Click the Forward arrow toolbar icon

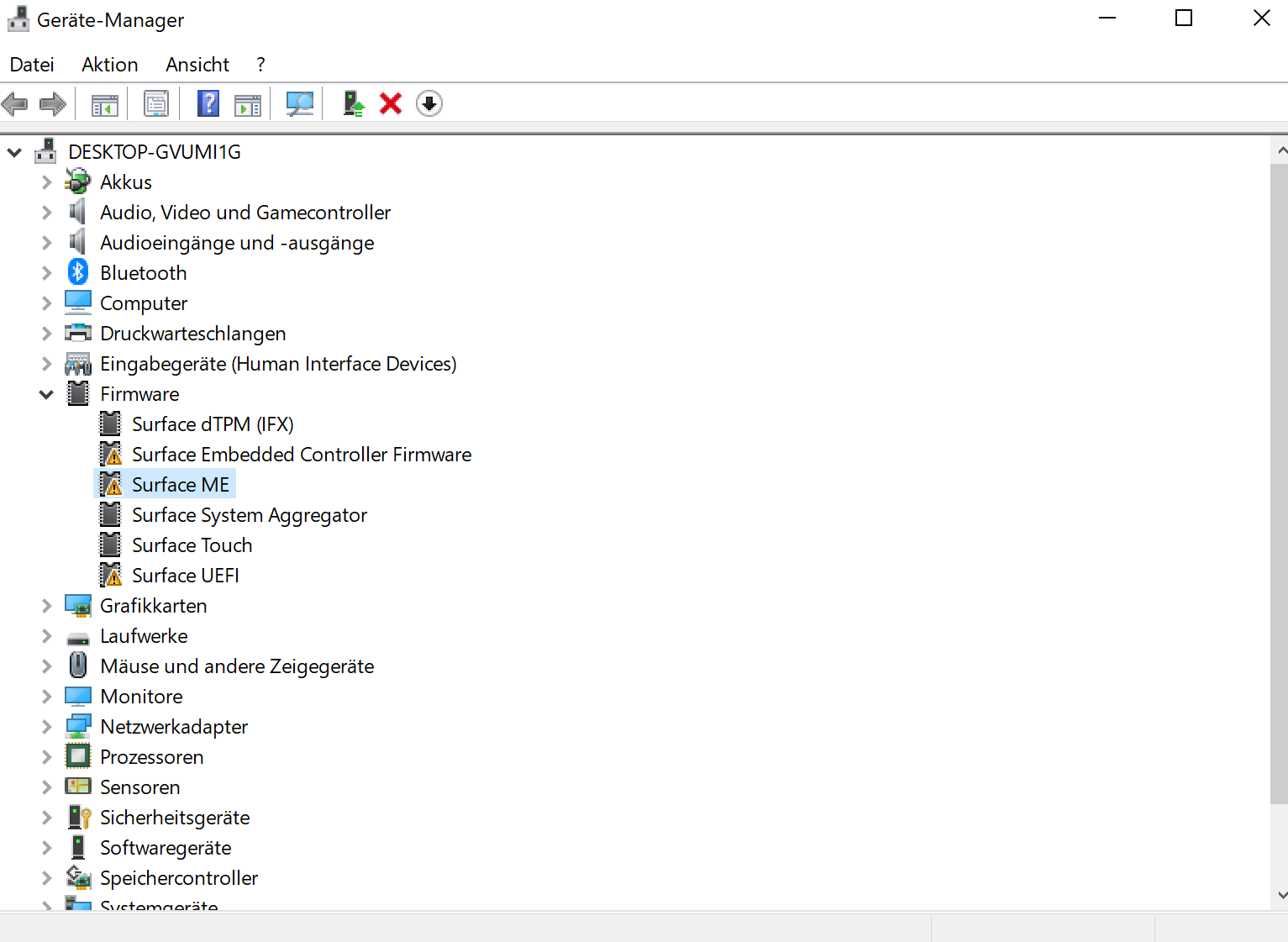(53, 104)
